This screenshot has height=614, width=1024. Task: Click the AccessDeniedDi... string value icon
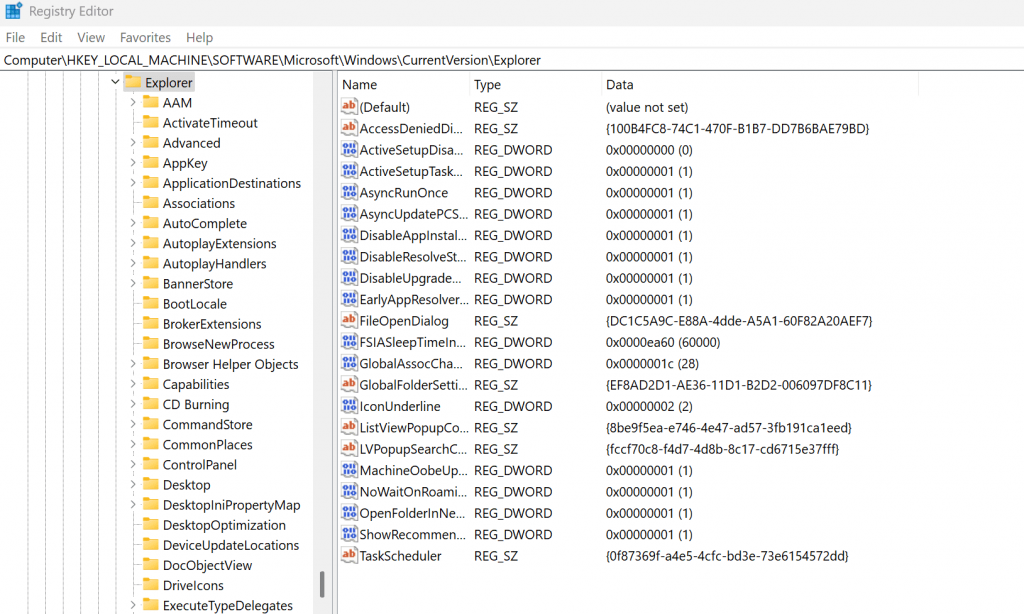[349, 128]
